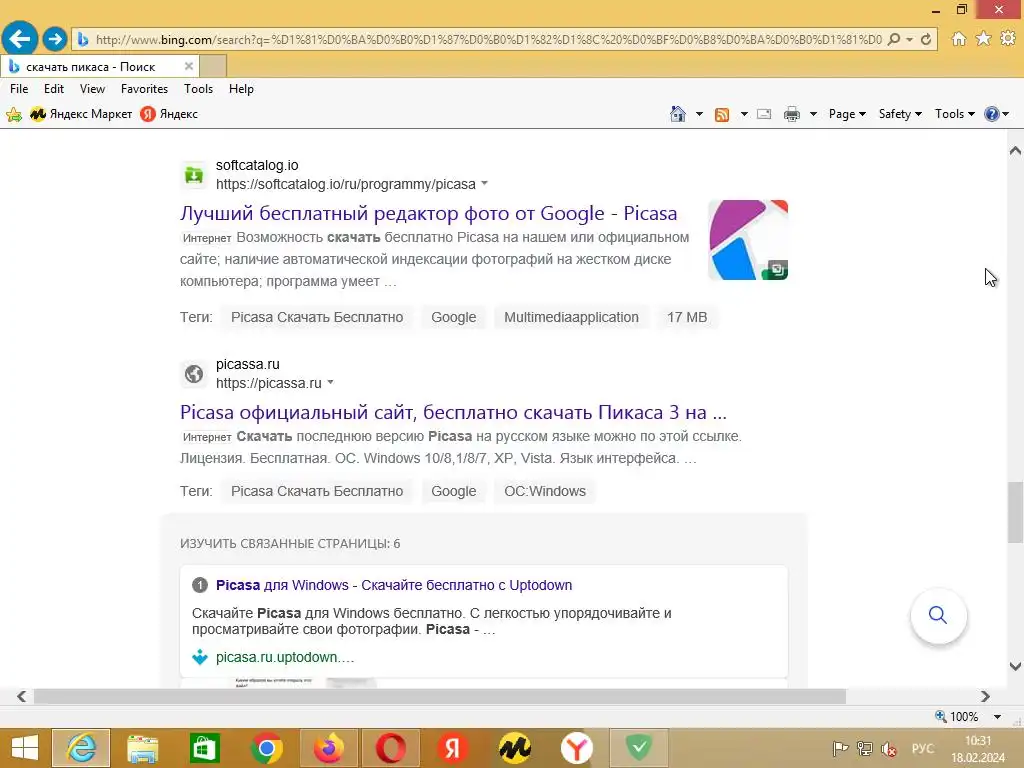
Task: Launch Opera from taskbar
Action: [391, 748]
